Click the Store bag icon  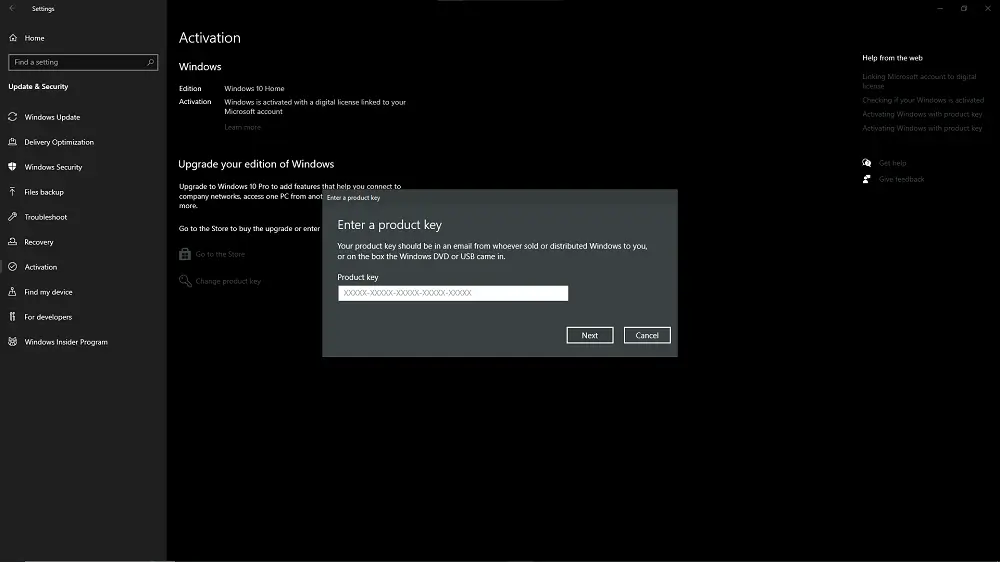point(185,254)
